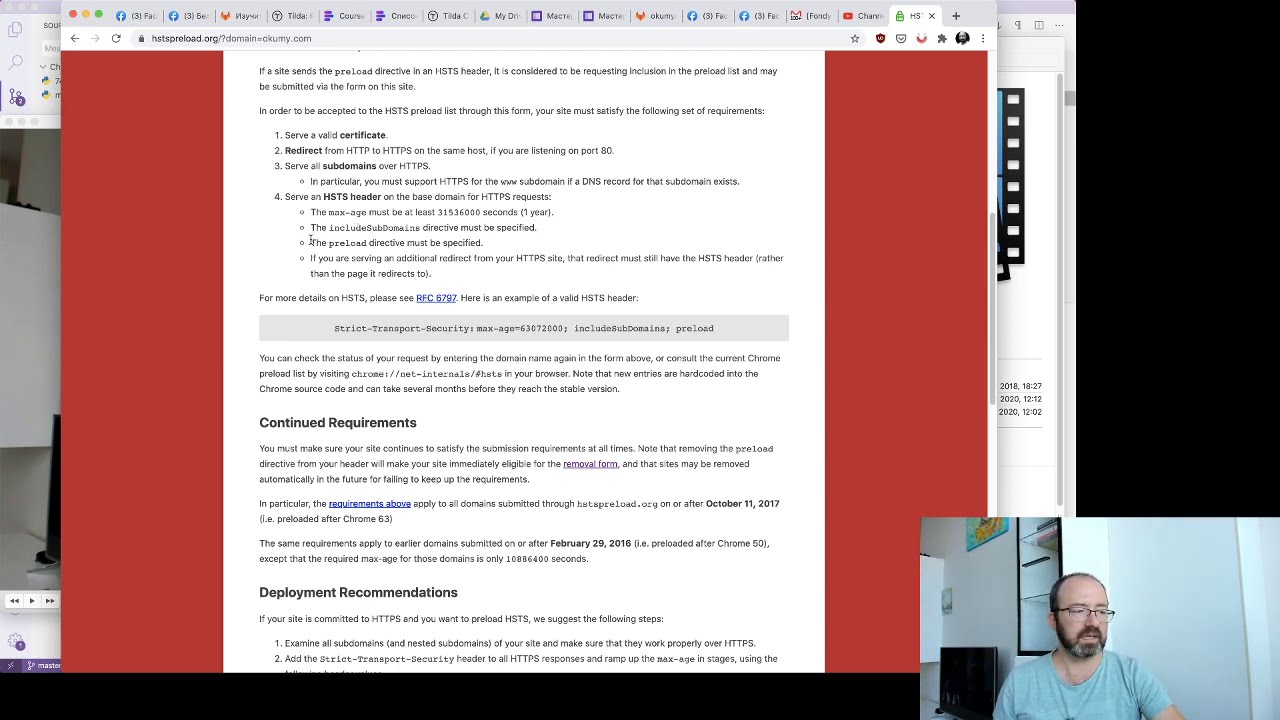This screenshot has height=720, width=1280.
Task: Open the red shield extension icon
Action: (880, 38)
